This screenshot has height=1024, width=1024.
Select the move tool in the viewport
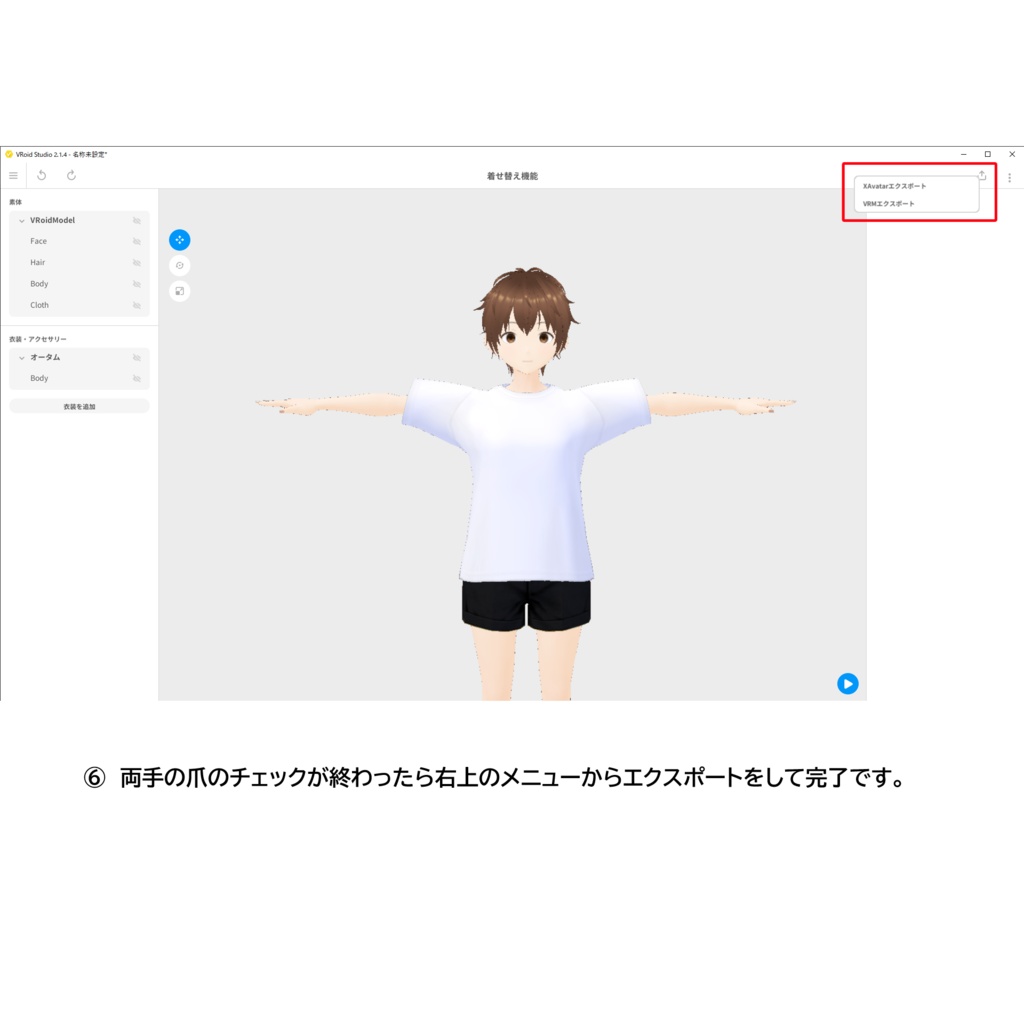[179, 240]
